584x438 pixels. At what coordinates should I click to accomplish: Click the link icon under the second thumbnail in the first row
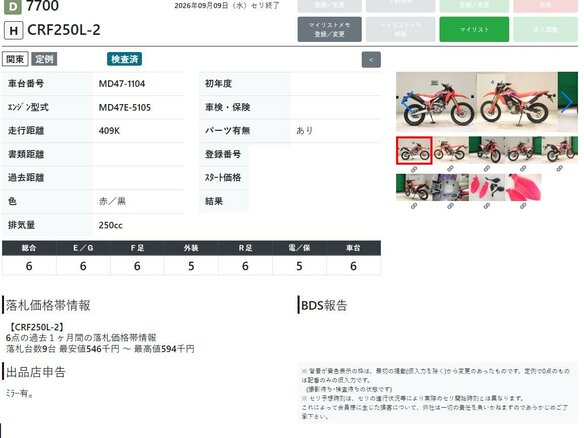coord(450,169)
